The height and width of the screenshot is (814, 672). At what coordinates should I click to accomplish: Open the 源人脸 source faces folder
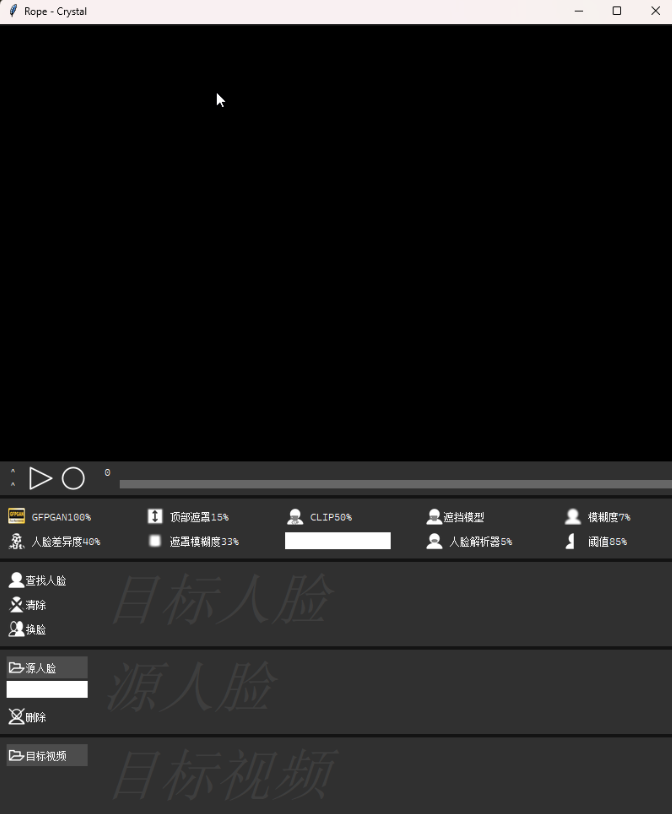pyautogui.click(x=46, y=668)
